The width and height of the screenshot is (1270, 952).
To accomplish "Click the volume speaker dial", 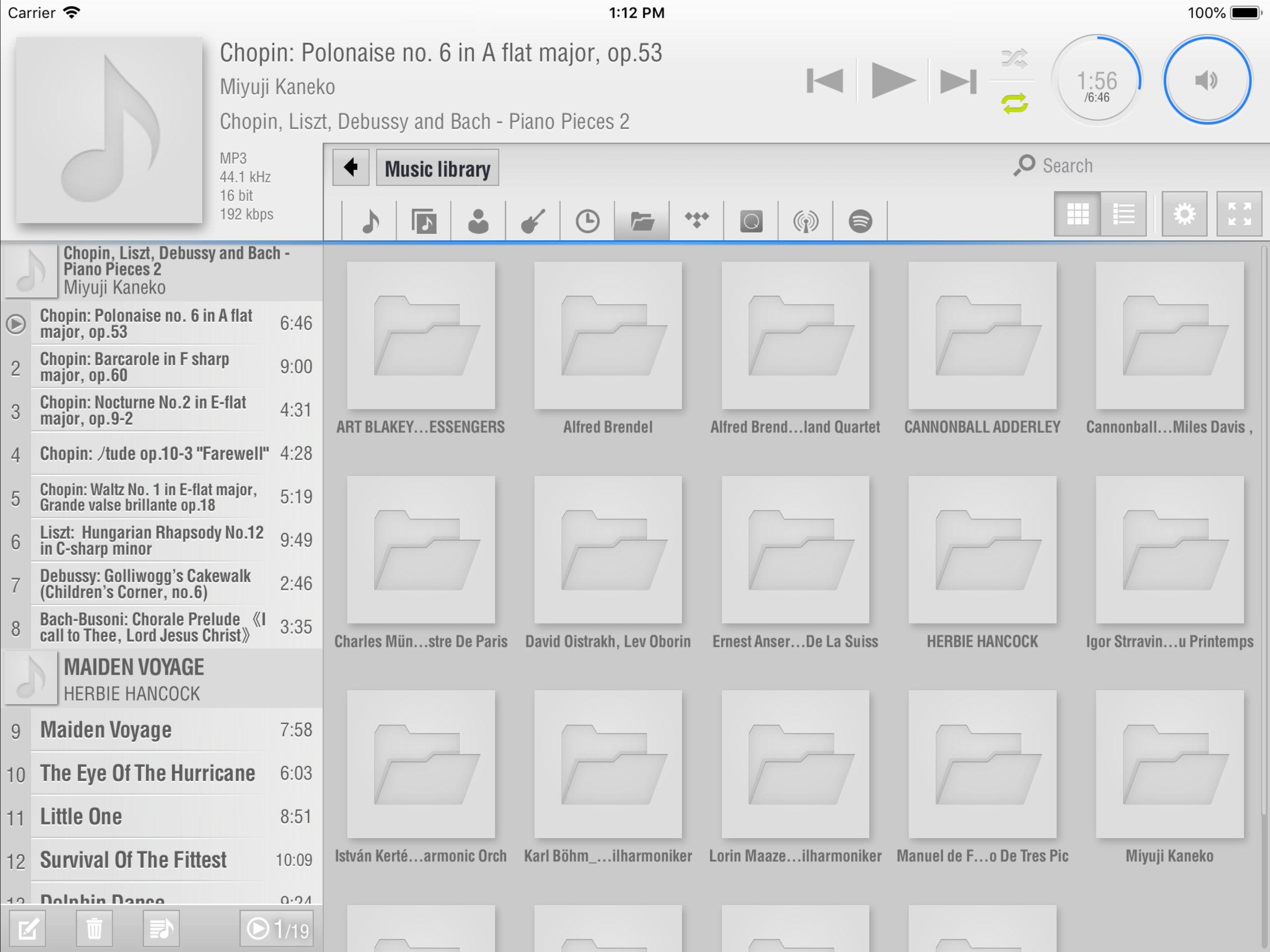I will tap(1207, 80).
